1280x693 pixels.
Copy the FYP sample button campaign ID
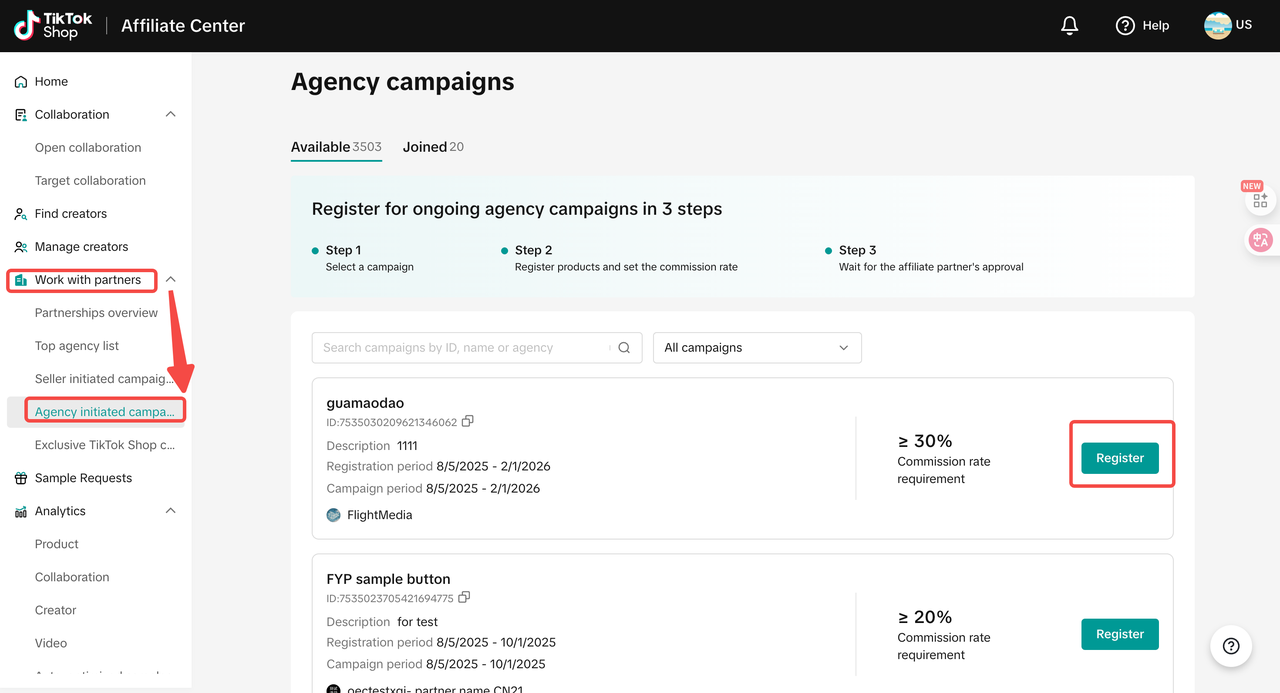coord(464,597)
